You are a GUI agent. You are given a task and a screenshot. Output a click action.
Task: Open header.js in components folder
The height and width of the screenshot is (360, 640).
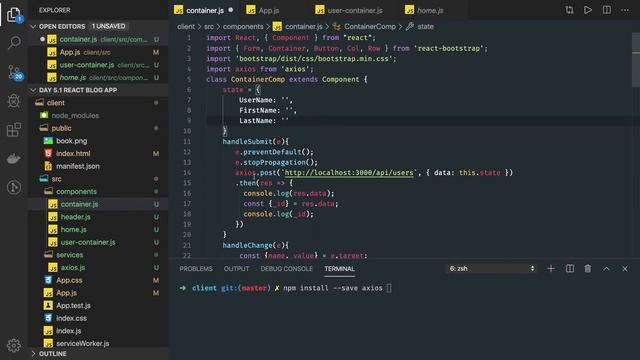tap(76, 217)
